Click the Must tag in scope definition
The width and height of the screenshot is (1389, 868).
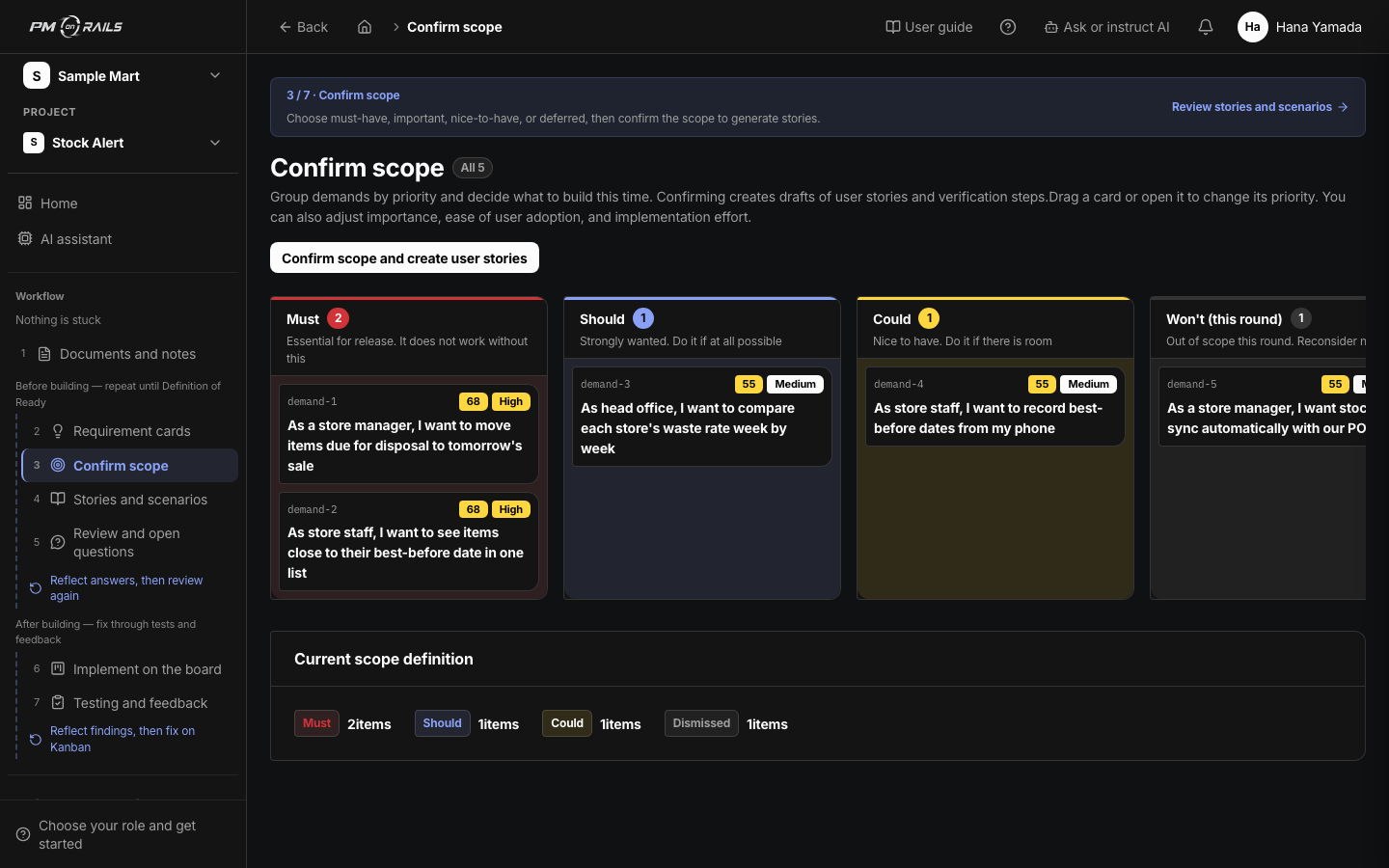(x=316, y=723)
